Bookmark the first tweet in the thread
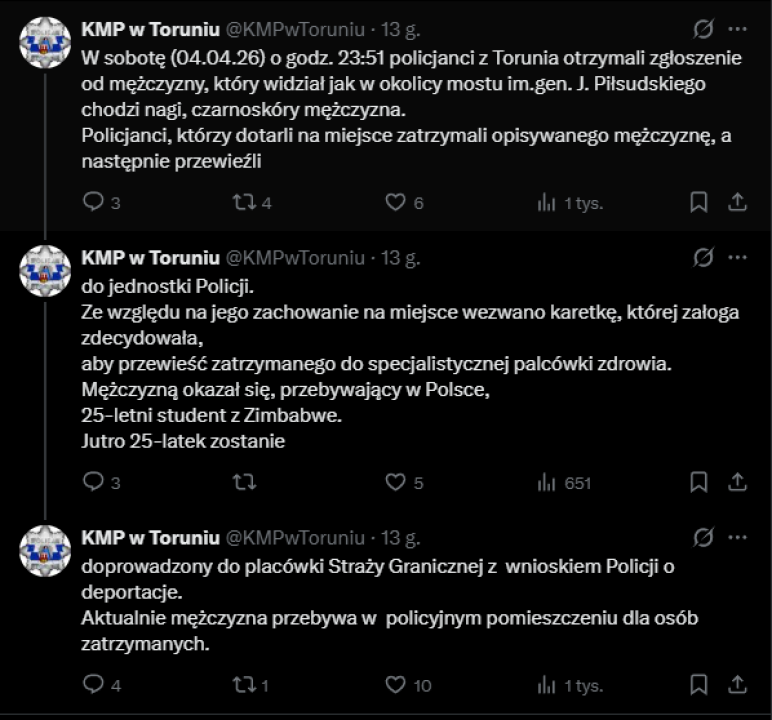Viewport: 772px width, 720px height. [699, 202]
